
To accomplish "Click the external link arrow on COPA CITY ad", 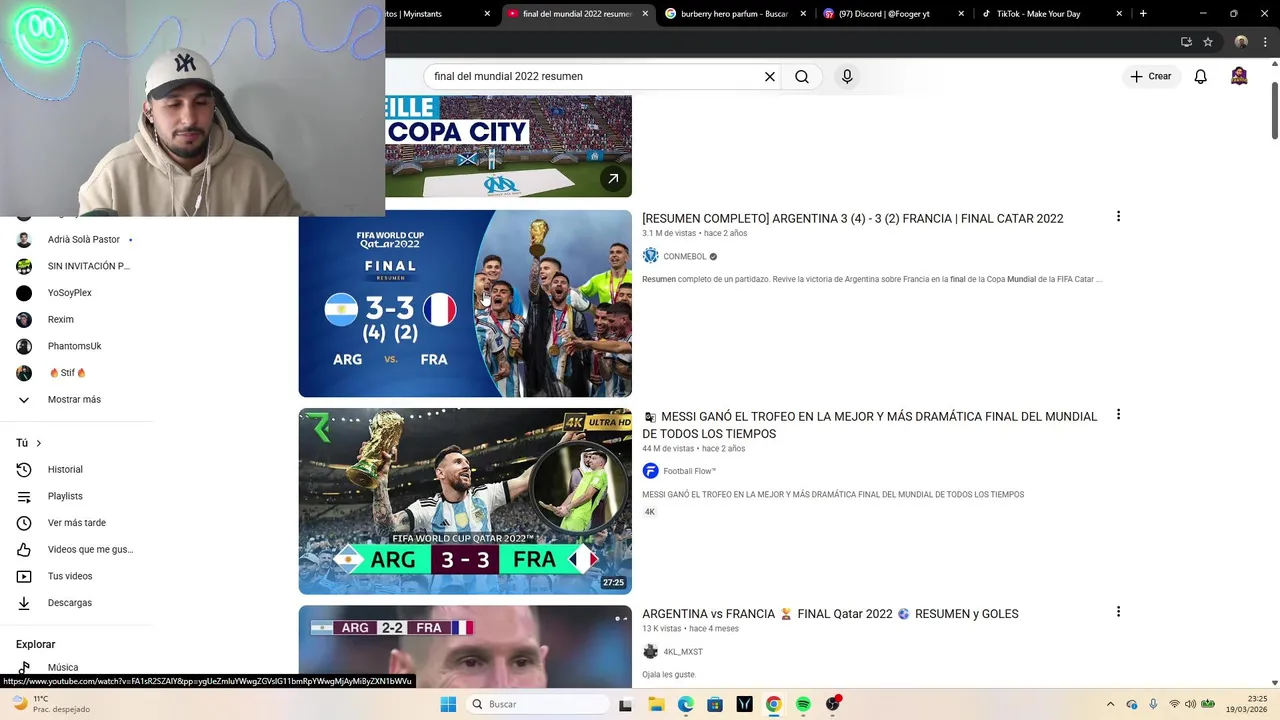I will coord(613,179).
